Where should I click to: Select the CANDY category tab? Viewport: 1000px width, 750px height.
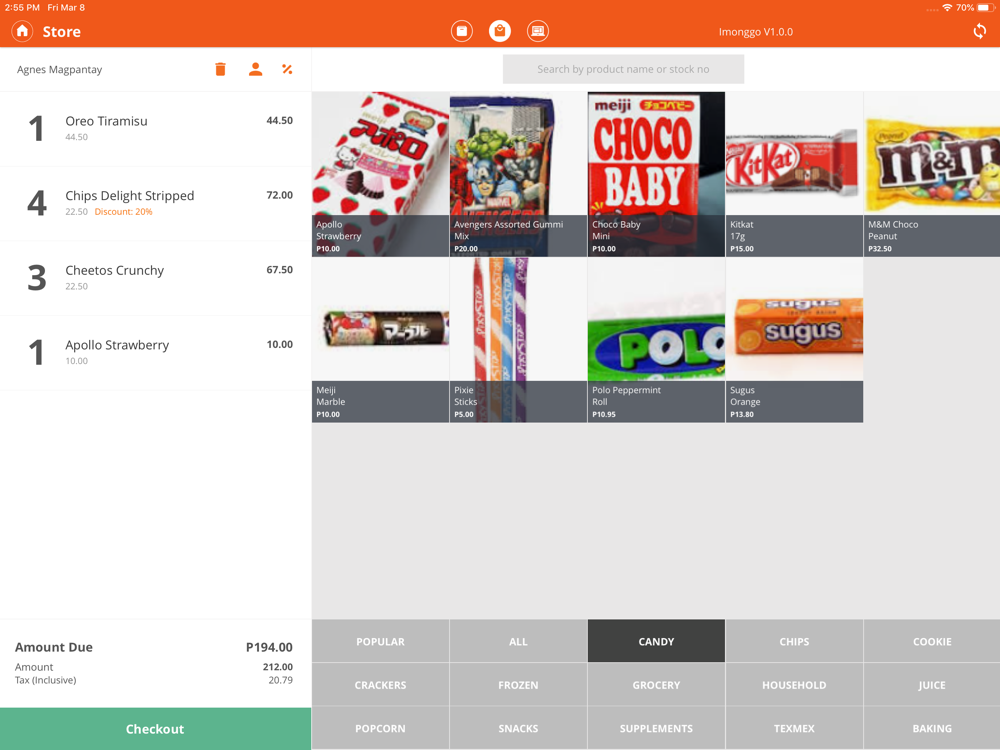click(656, 642)
